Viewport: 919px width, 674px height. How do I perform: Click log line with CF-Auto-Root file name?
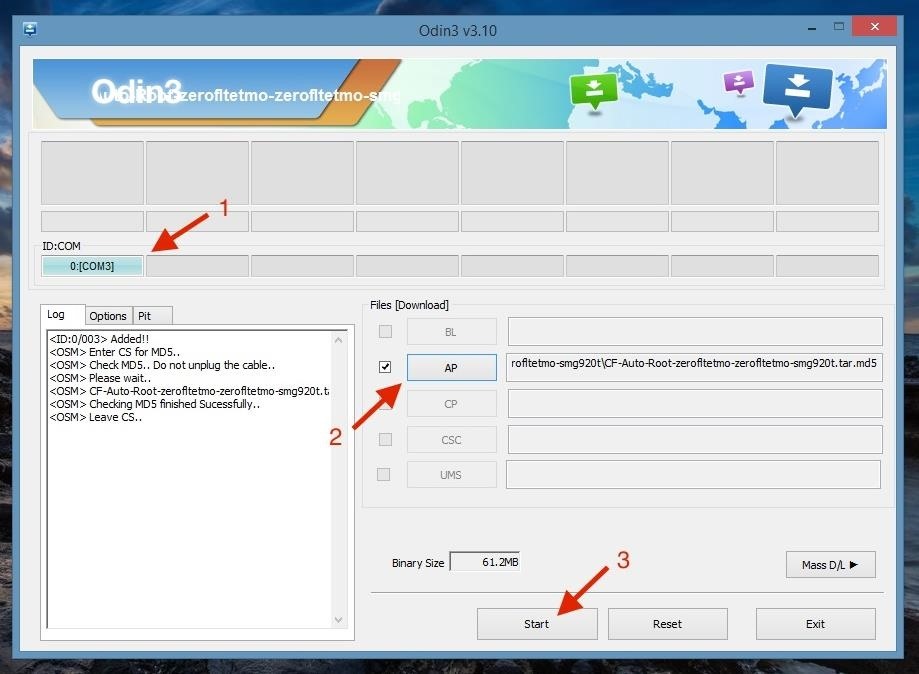coord(189,391)
